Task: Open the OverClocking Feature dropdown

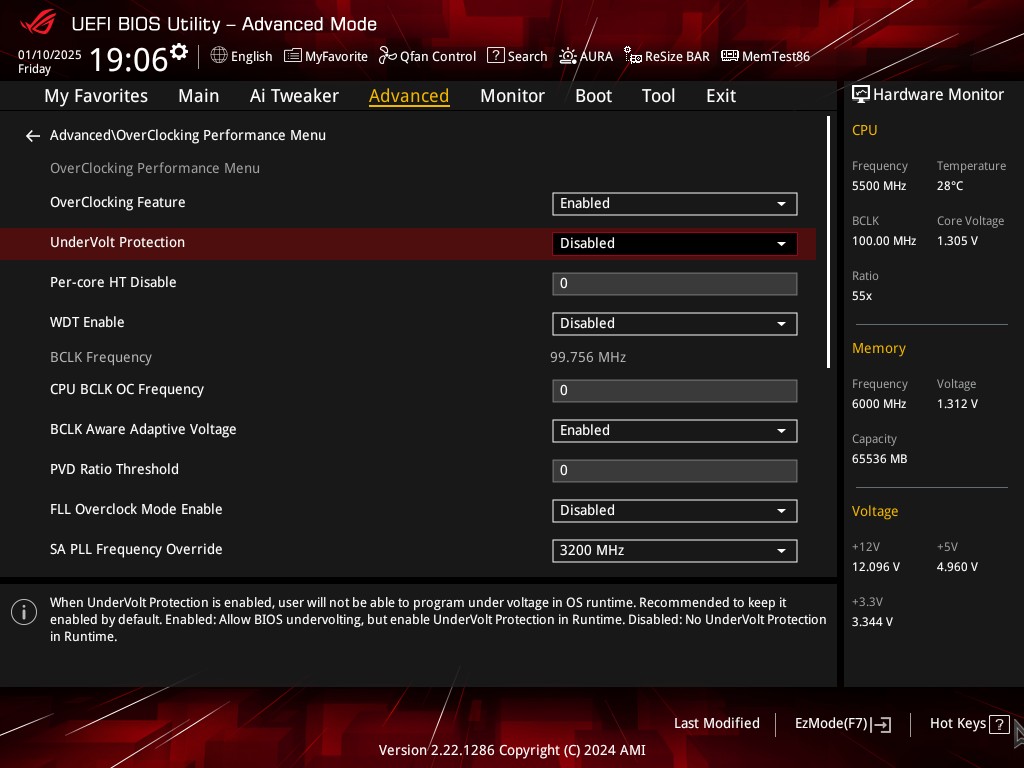Action: (x=674, y=203)
